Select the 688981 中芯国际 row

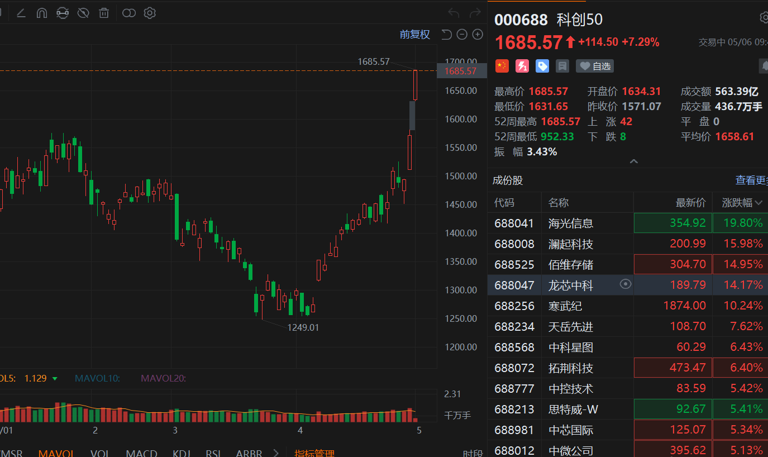tap(628, 430)
